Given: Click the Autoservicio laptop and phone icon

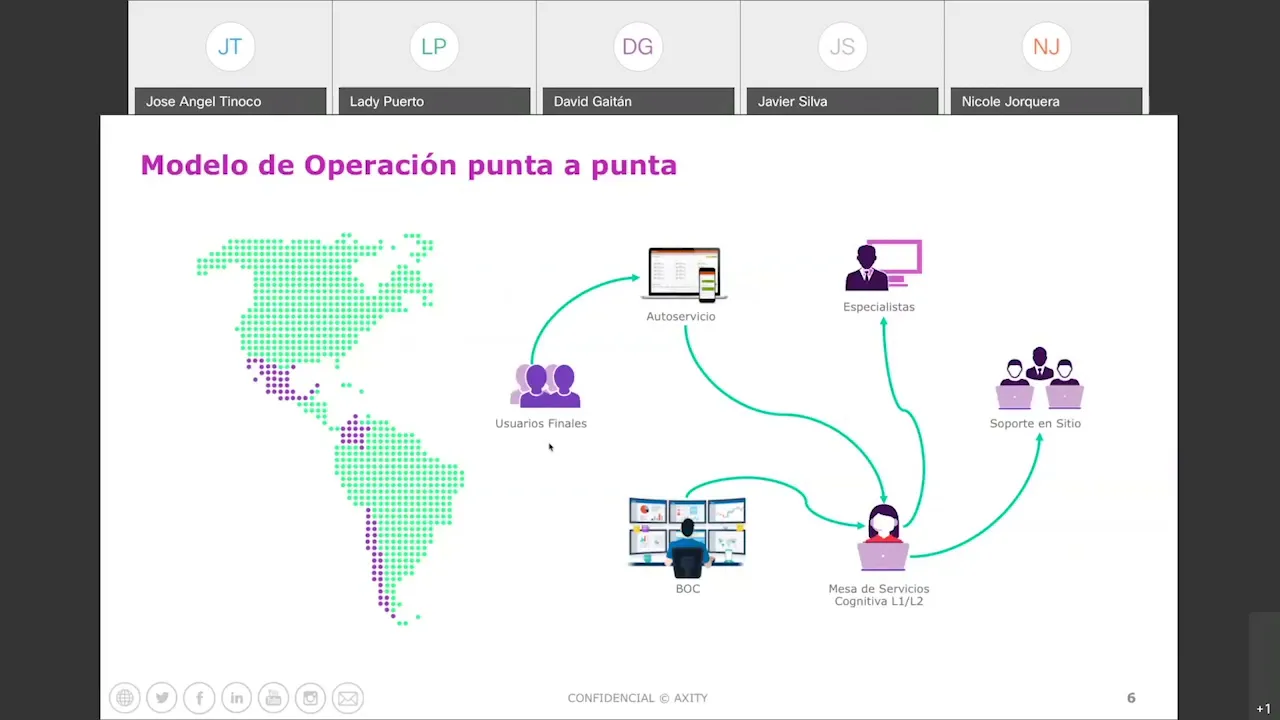Looking at the screenshot, I should click(x=684, y=275).
